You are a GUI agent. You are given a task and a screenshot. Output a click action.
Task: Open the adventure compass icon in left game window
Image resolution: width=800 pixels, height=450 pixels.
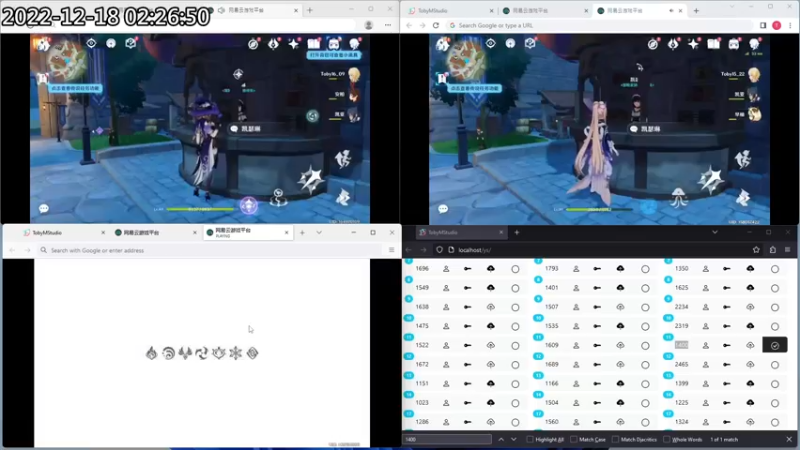pyautogui.click(x=253, y=44)
